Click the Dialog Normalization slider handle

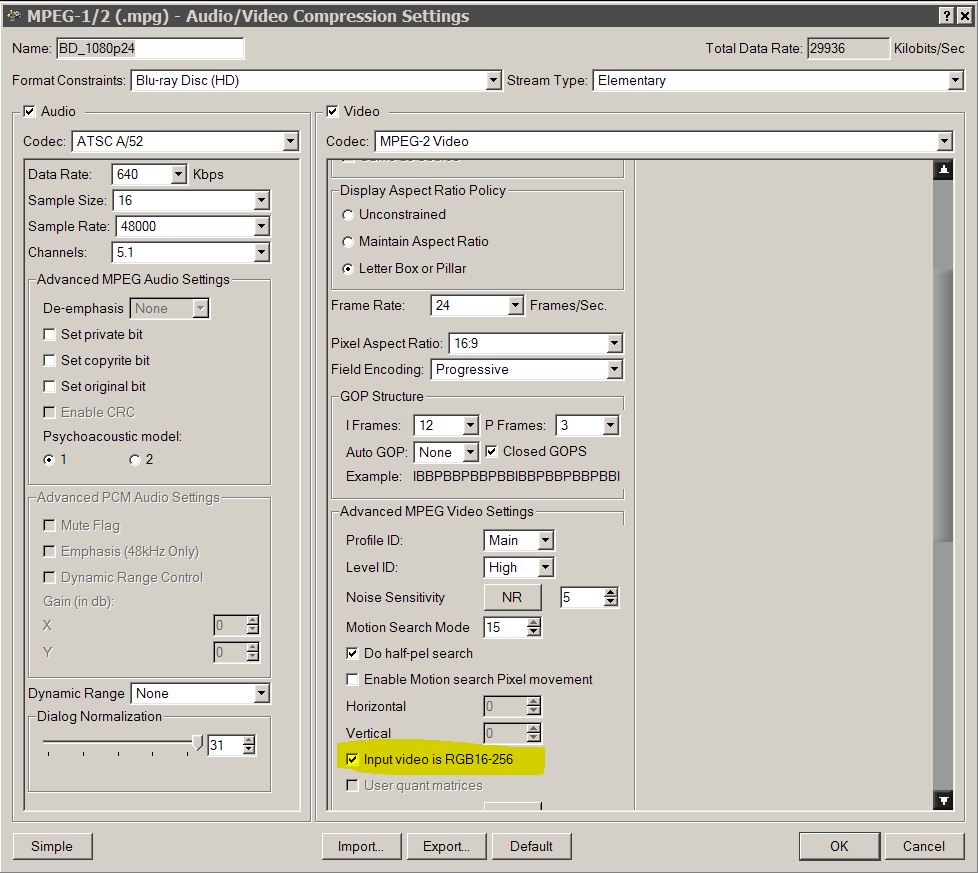pos(198,742)
